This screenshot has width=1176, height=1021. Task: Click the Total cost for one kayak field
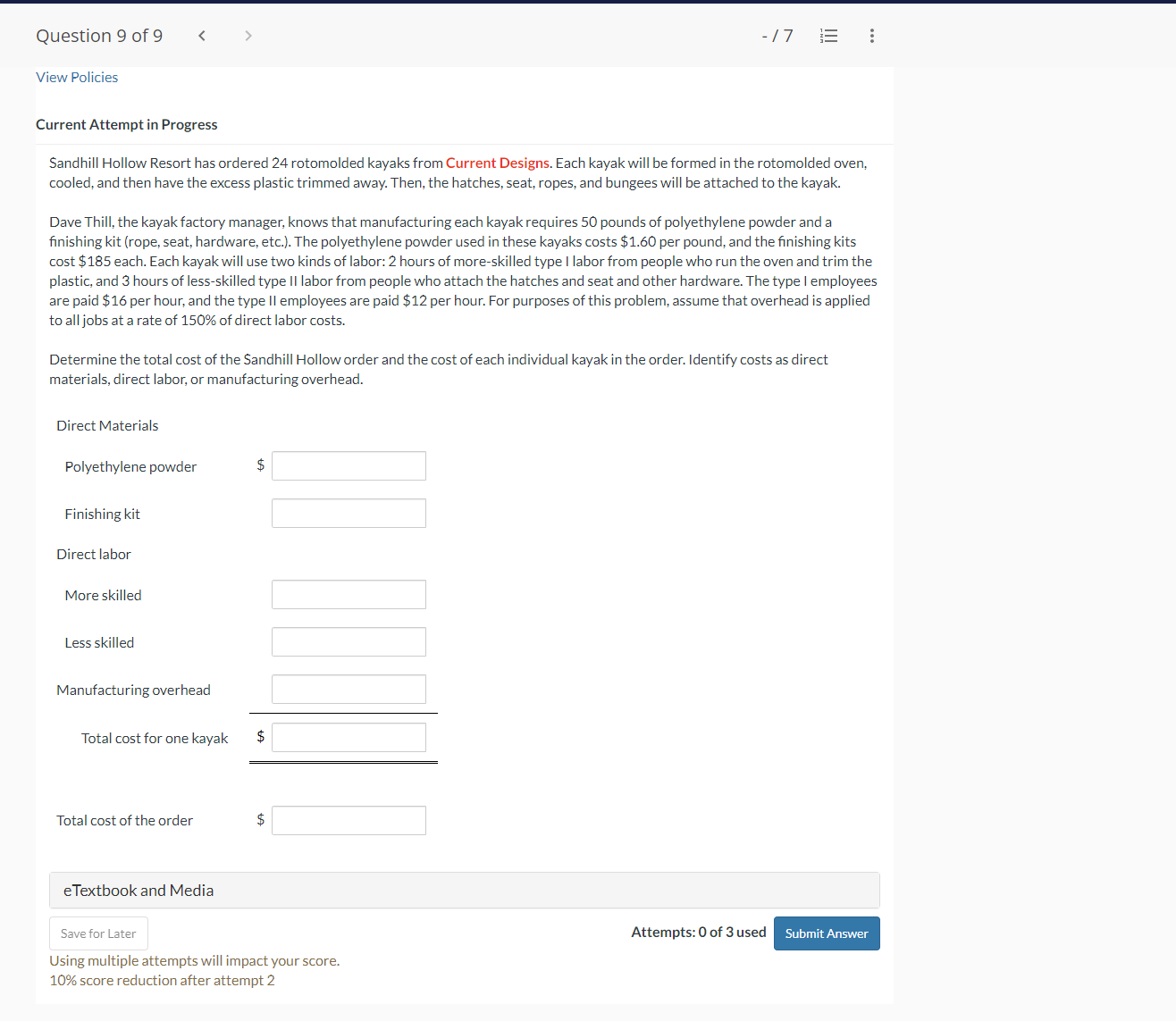click(349, 737)
